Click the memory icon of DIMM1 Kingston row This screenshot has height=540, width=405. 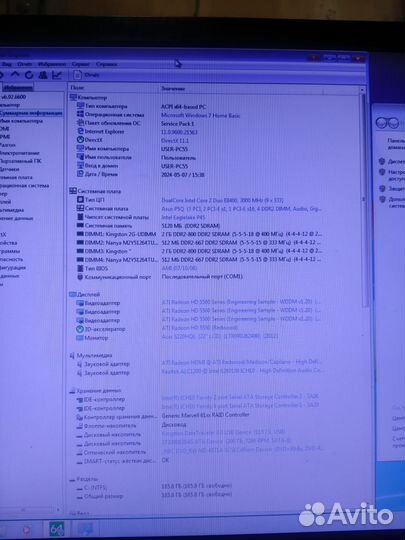(80, 234)
